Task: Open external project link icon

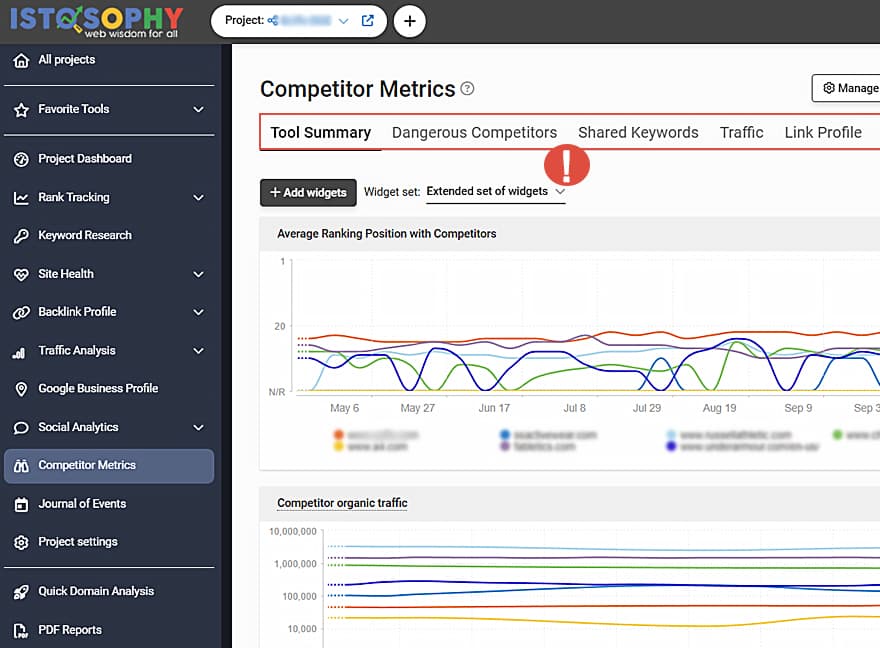Action: click(x=368, y=20)
